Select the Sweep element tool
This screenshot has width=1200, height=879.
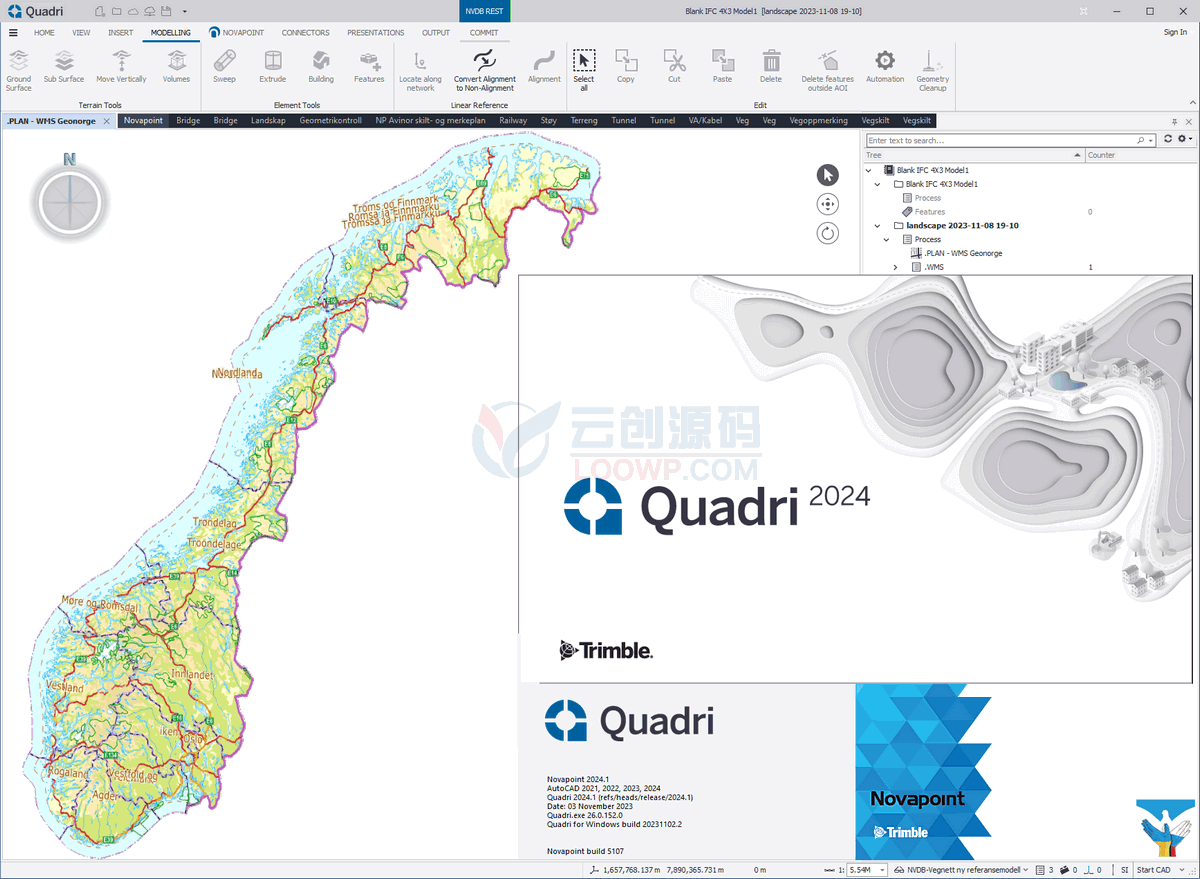pos(224,66)
